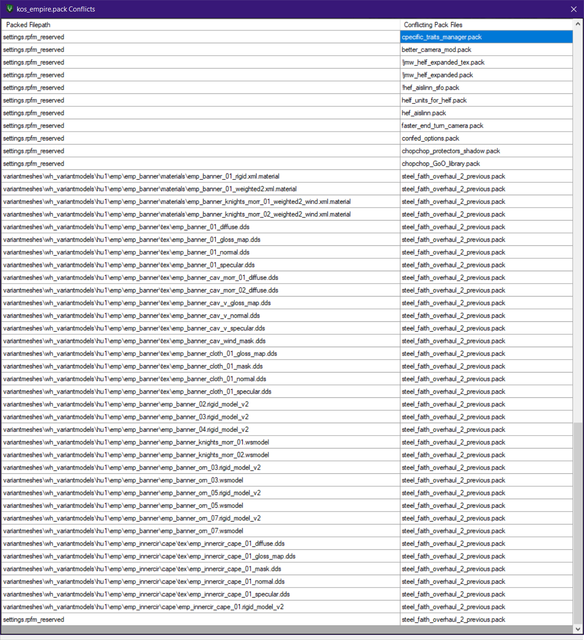Screen dimensions: 584x640
Task: Click the scrollbar up arrow
Action: coord(577,24)
